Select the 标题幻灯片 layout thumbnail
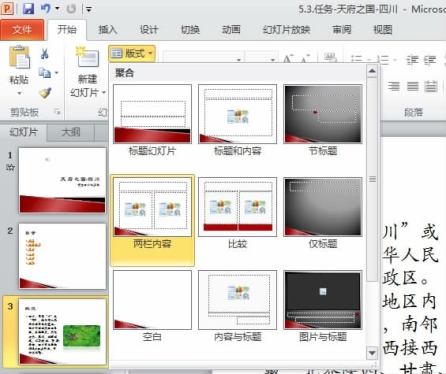The width and height of the screenshot is (446, 374). 152,120
